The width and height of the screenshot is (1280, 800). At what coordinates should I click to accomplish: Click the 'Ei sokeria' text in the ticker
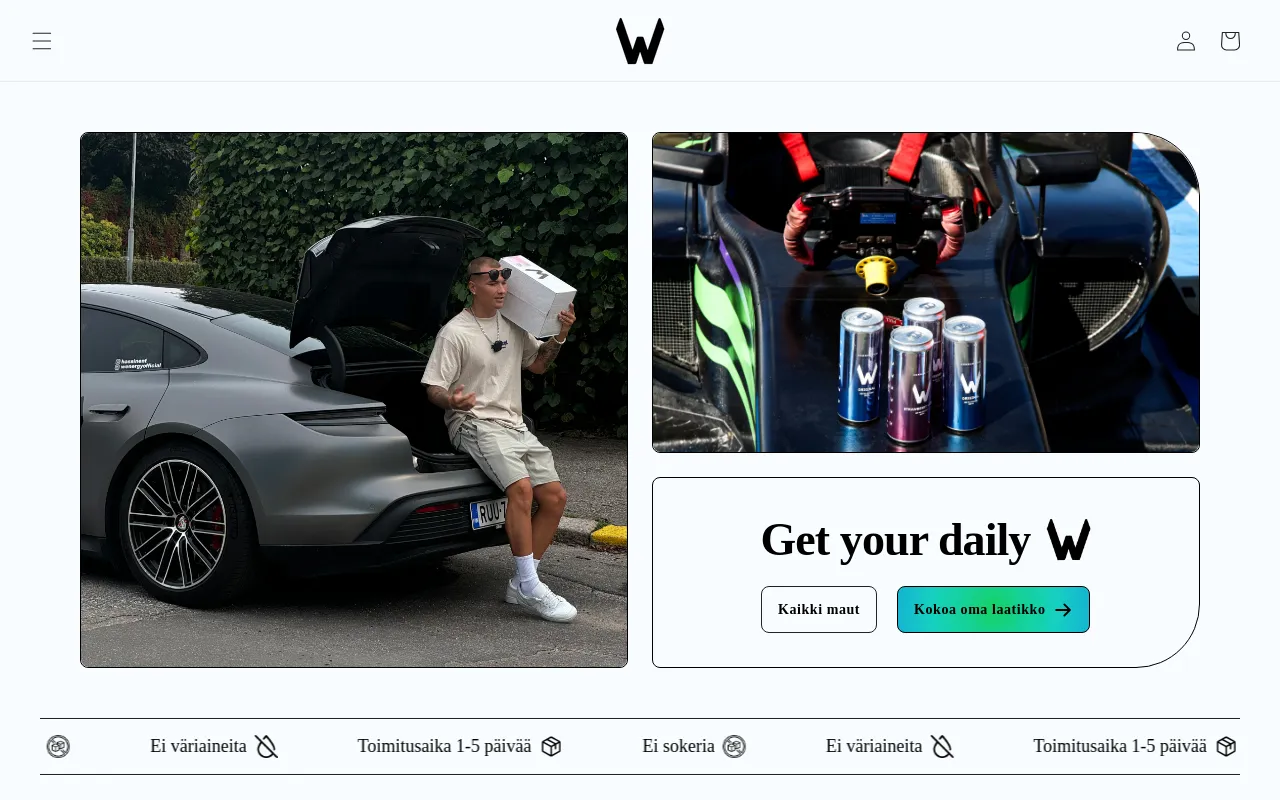tap(678, 746)
